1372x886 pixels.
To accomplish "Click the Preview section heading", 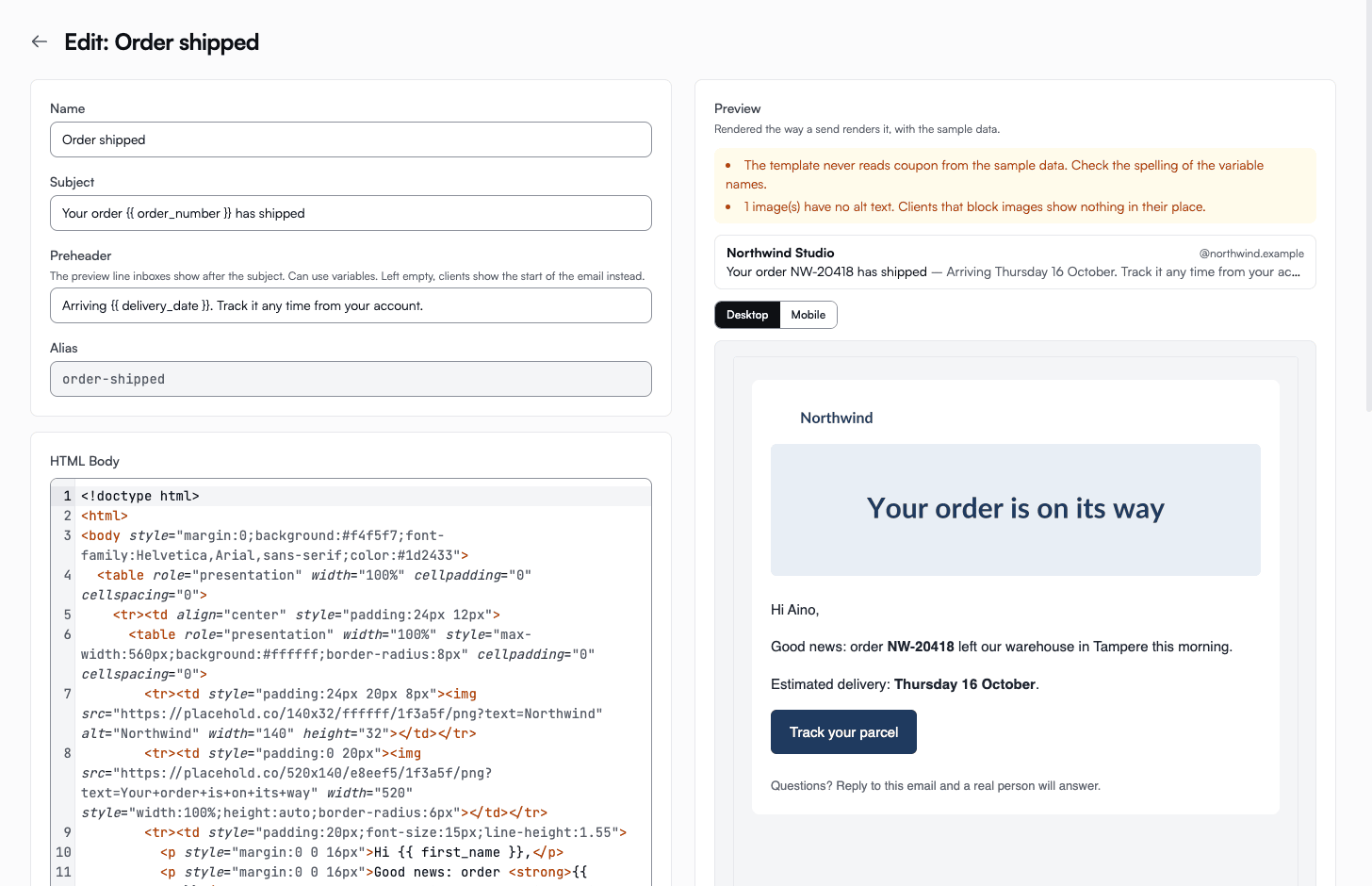I will click(737, 108).
